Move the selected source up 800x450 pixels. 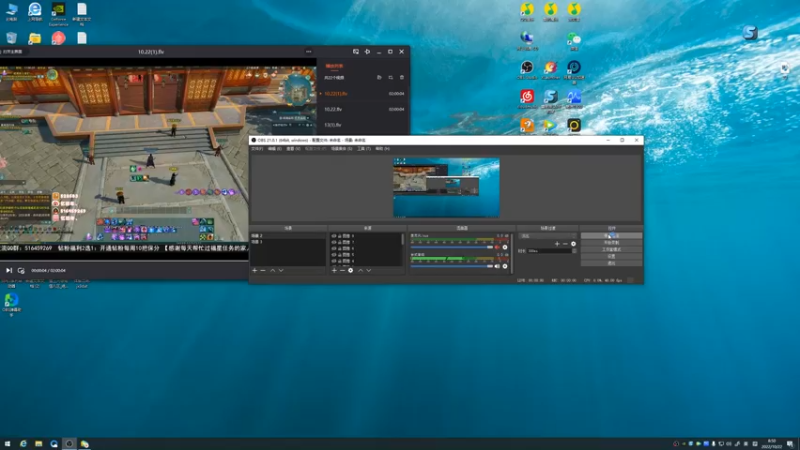pos(360,270)
